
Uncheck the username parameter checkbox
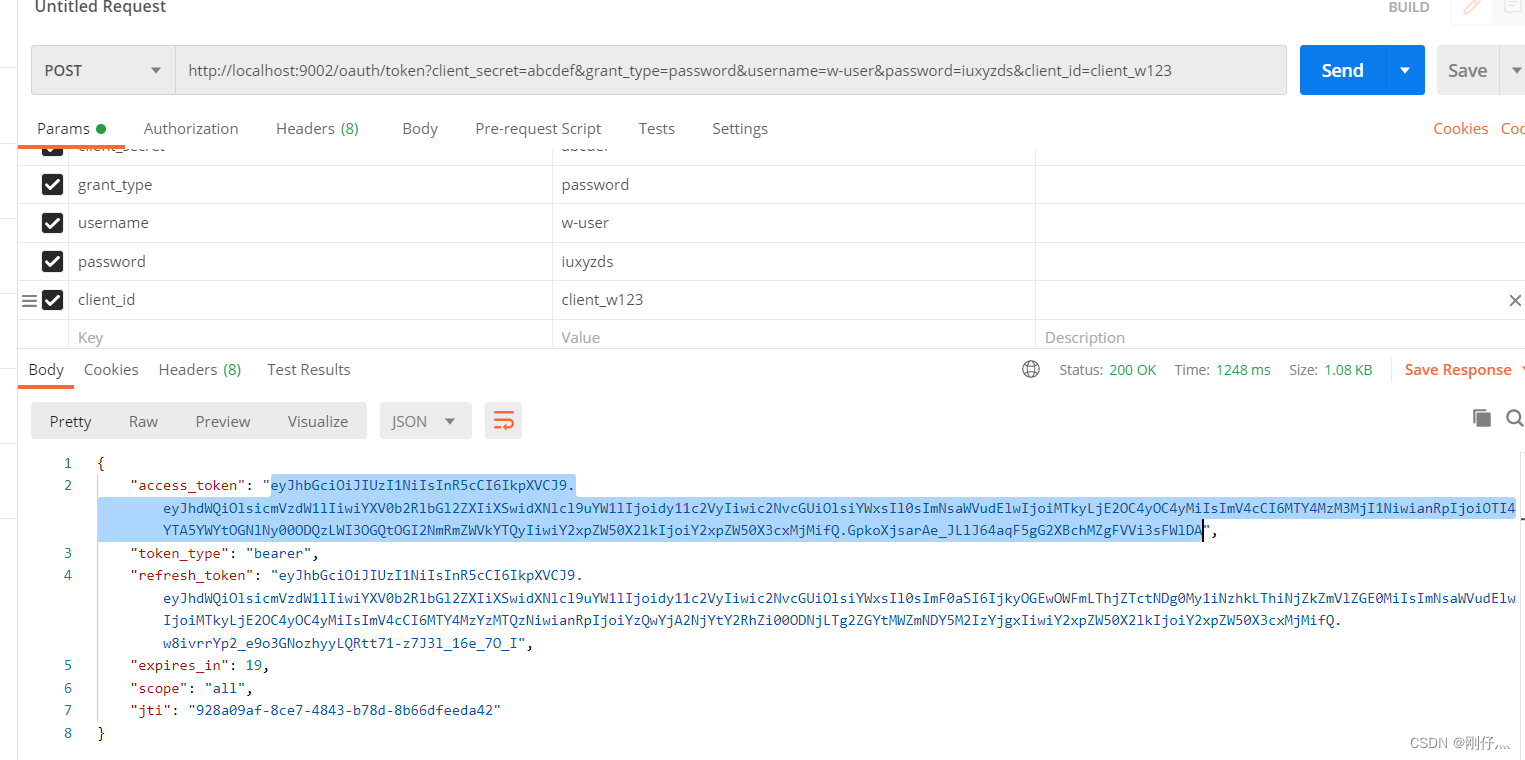(x=52, y=223)
